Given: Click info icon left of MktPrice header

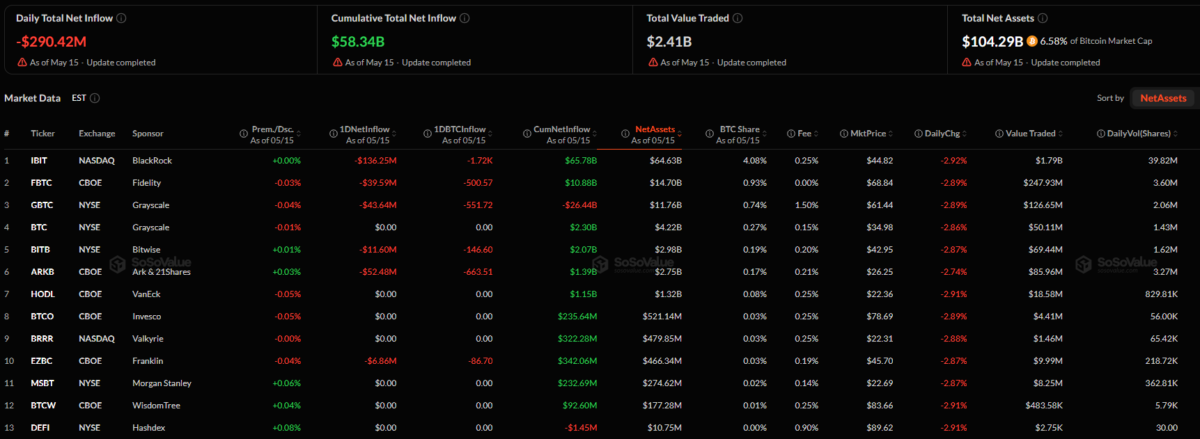Looking at the screenshot, I should click(846, 133).
